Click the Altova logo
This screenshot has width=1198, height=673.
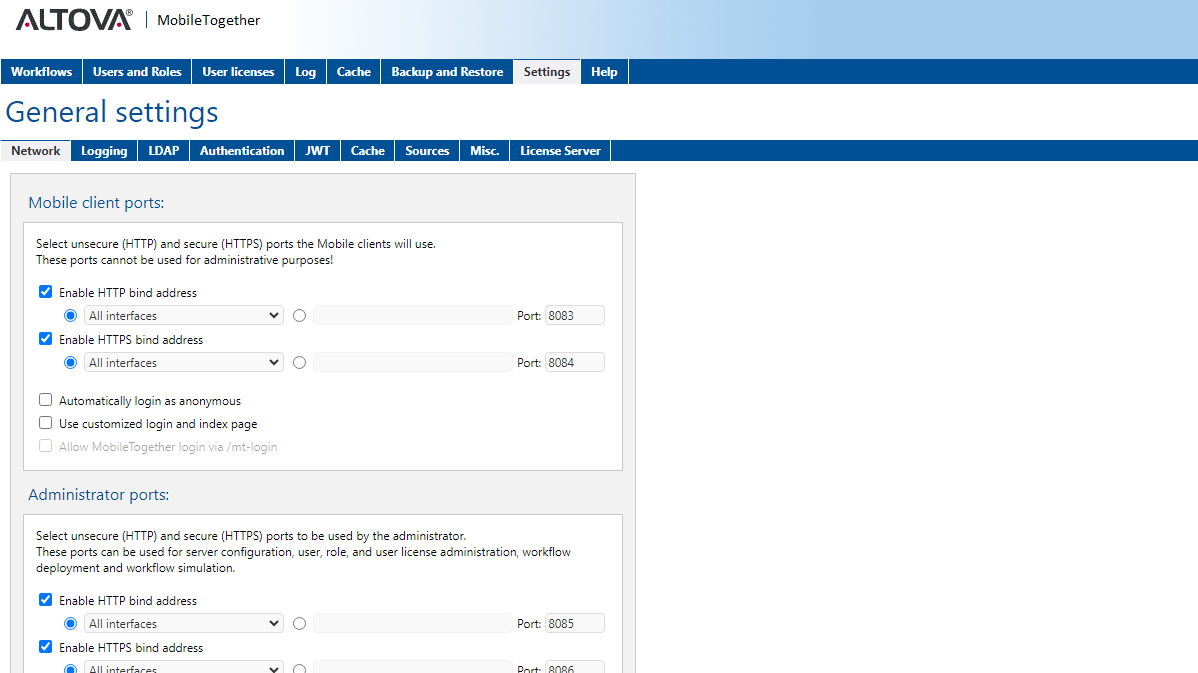(x=74, y=20)
